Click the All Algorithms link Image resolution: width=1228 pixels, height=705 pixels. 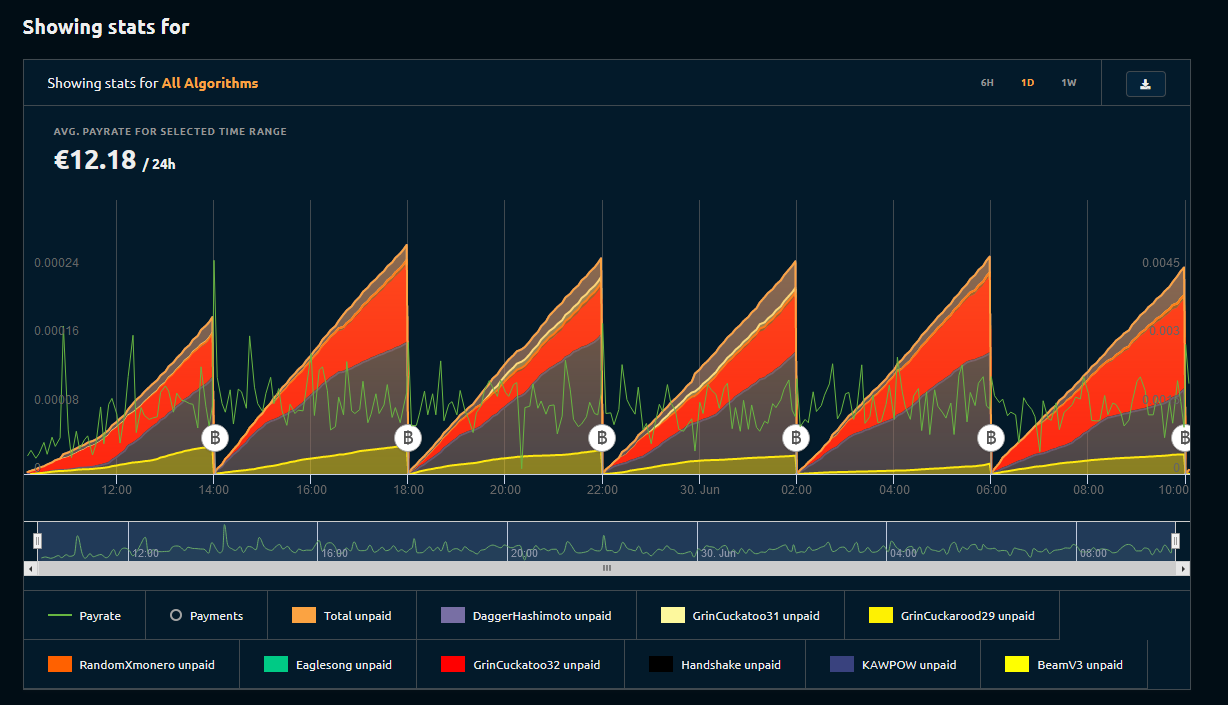[x=210, y=83]
